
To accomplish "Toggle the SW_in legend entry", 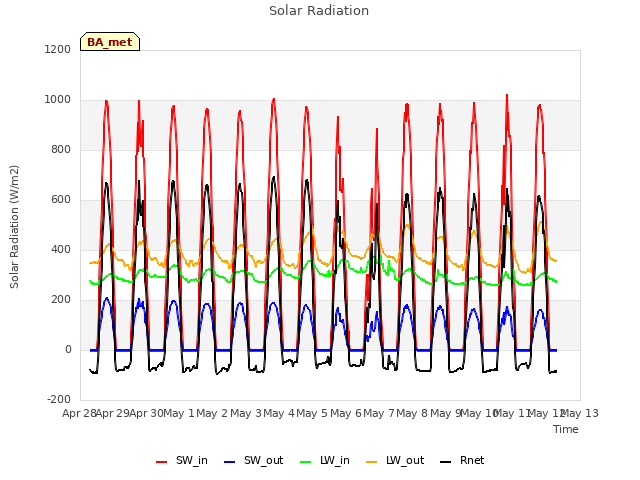I will (182, 461).
